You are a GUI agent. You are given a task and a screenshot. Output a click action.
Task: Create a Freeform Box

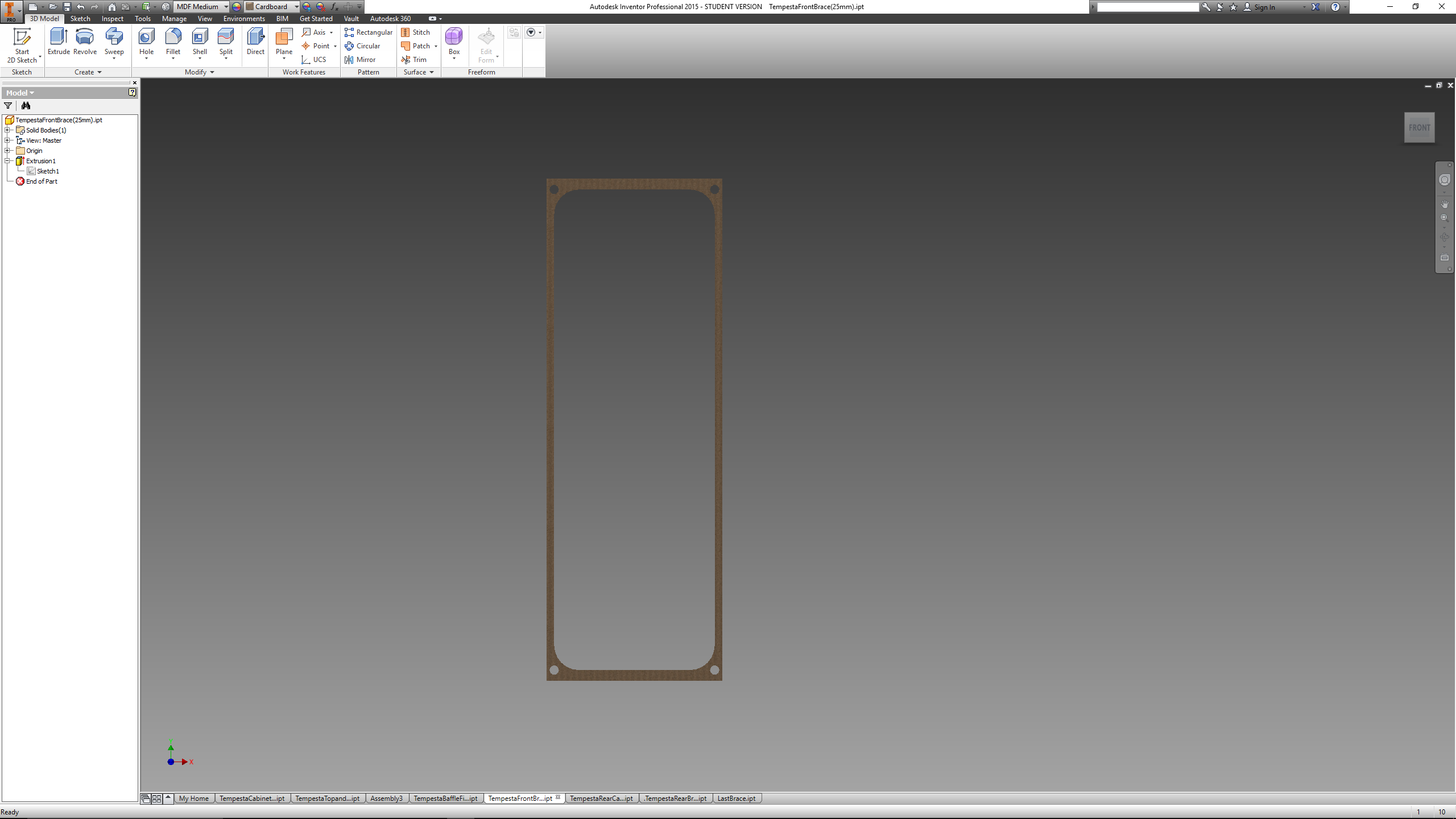tap(454, 43)
